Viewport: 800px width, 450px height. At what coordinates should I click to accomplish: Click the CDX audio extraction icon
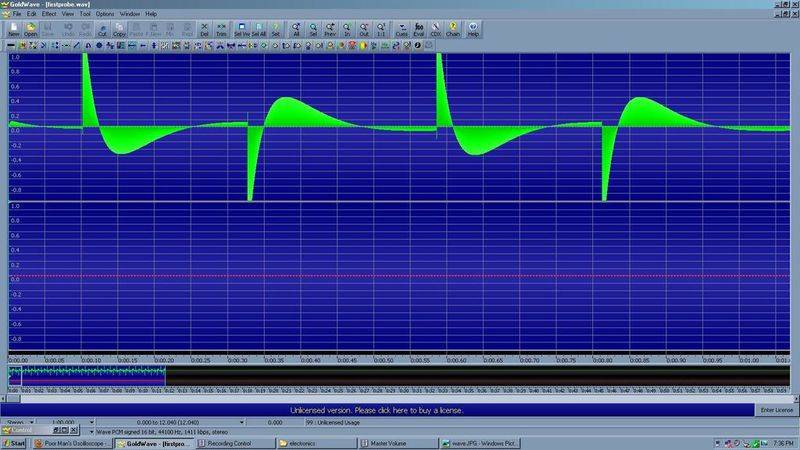[436, 30]
